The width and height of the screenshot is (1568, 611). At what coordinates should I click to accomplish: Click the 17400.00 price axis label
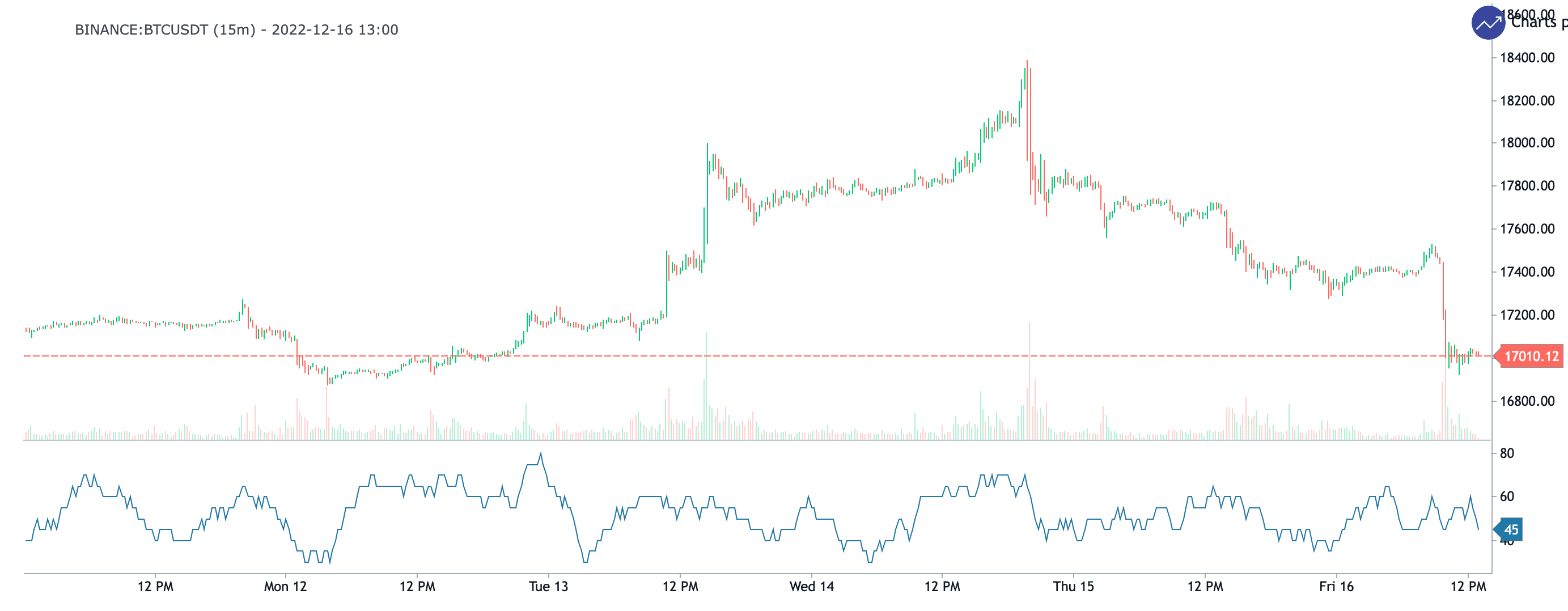[1527, 272]
